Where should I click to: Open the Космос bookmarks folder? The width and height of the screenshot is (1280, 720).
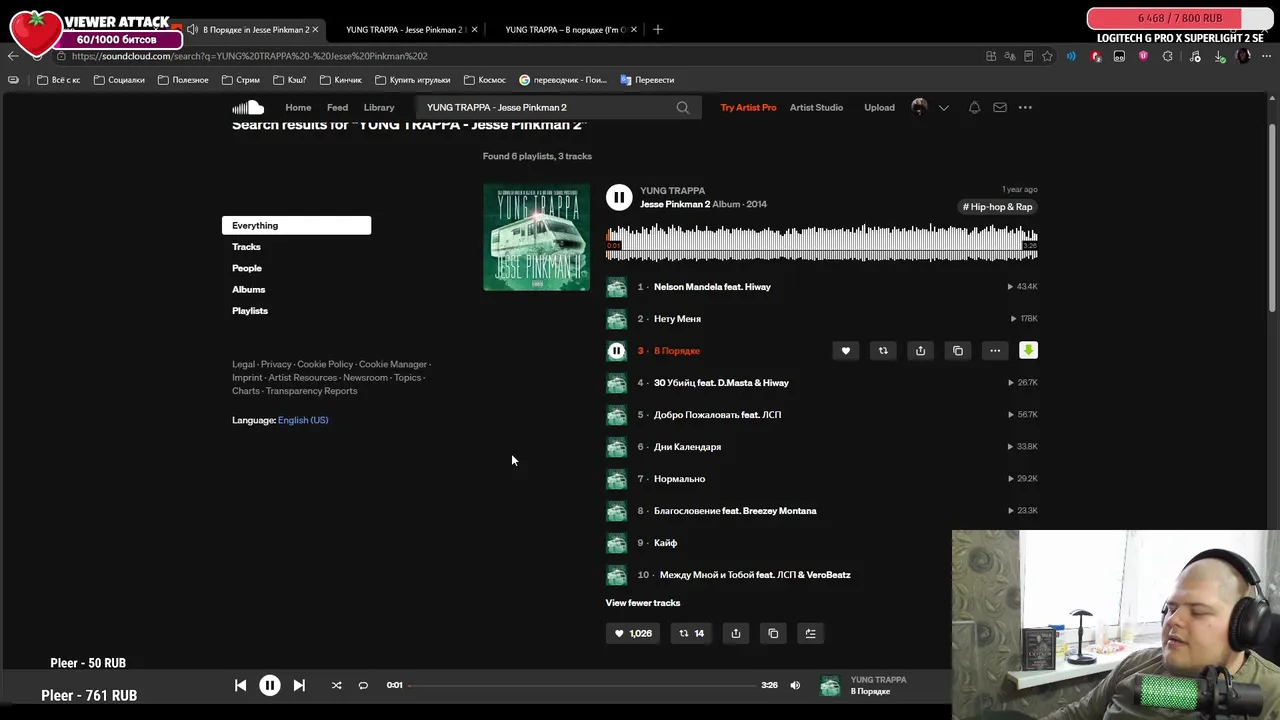[x=484, y=80]
